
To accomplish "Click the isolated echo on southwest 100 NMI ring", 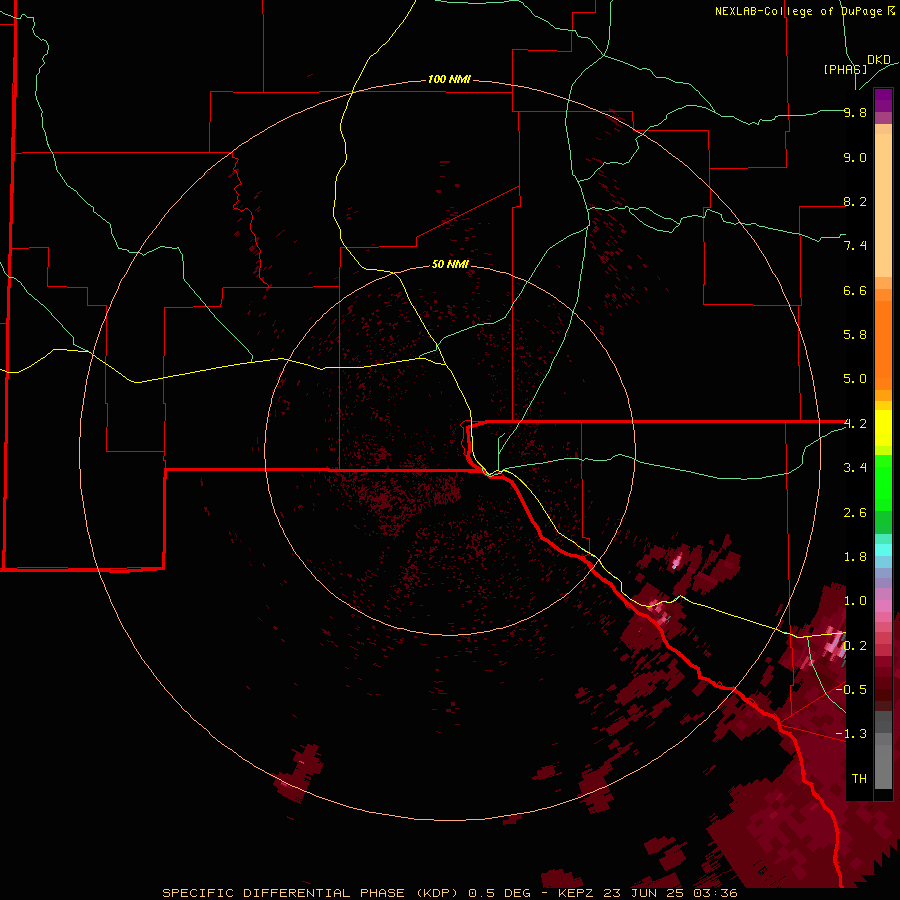I will click(x=300, y=772).
